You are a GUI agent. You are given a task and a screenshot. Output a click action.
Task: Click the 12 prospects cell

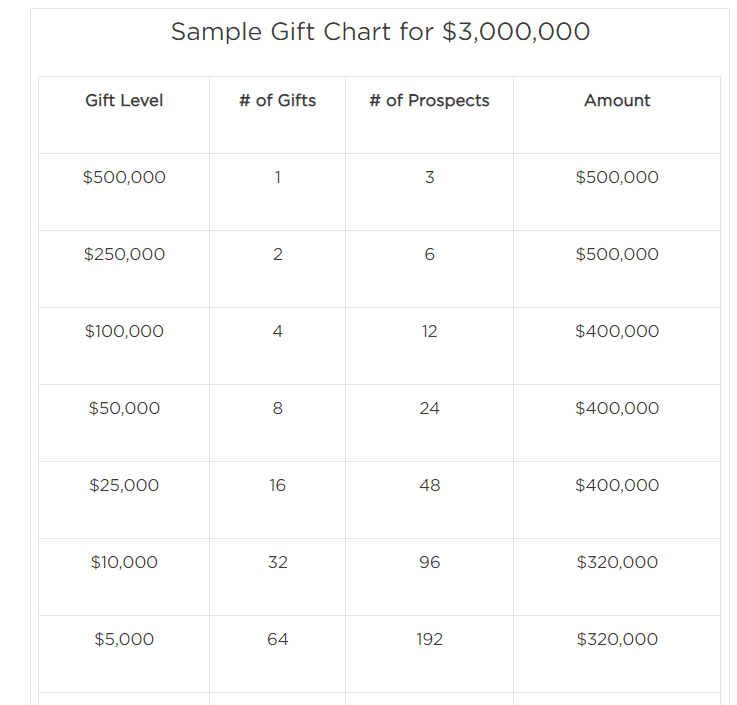pos(429,332)
